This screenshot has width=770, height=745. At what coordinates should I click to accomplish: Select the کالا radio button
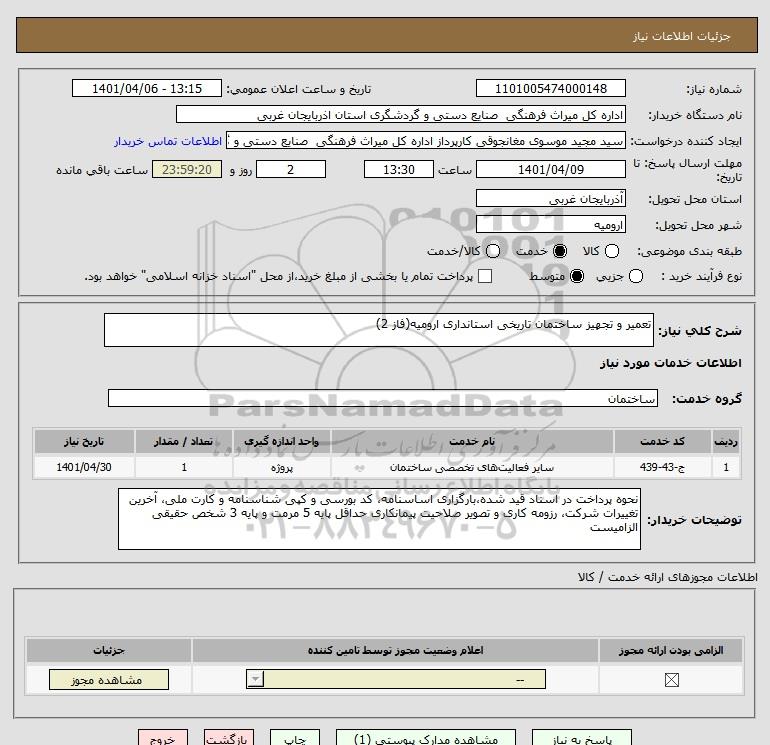point(611,251)
